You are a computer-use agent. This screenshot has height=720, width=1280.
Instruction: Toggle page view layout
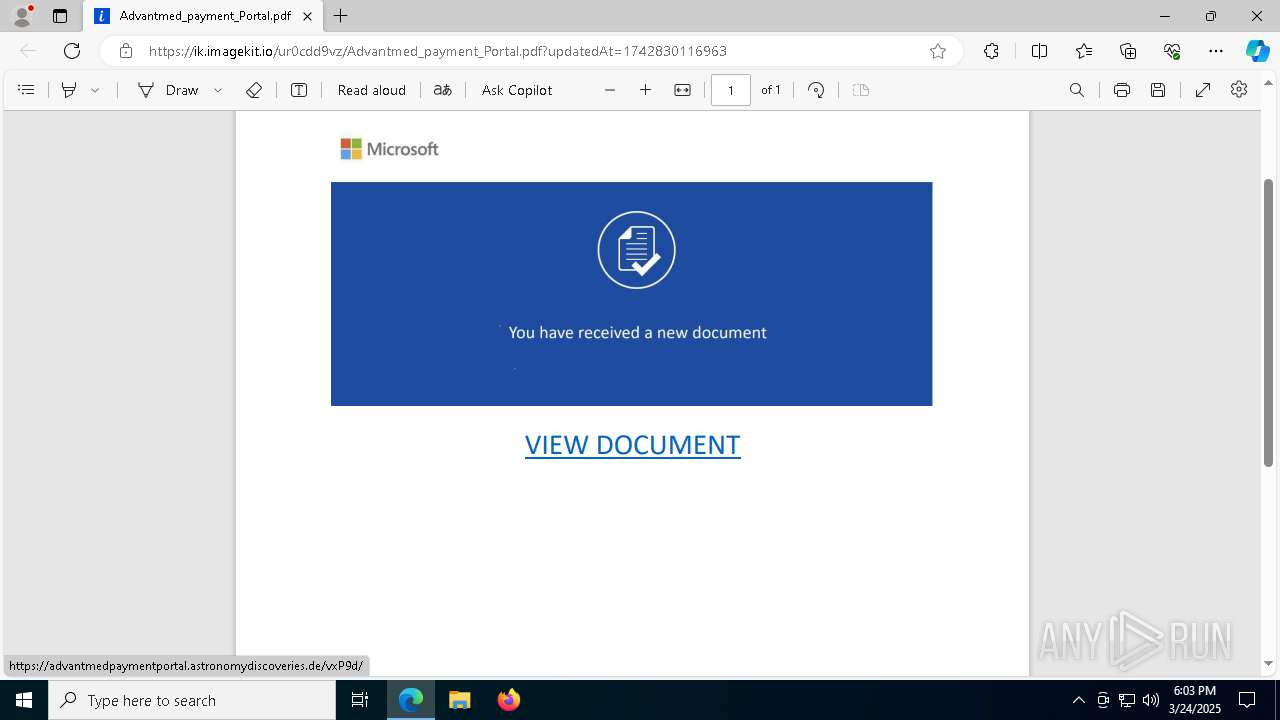tap(861, 90)
